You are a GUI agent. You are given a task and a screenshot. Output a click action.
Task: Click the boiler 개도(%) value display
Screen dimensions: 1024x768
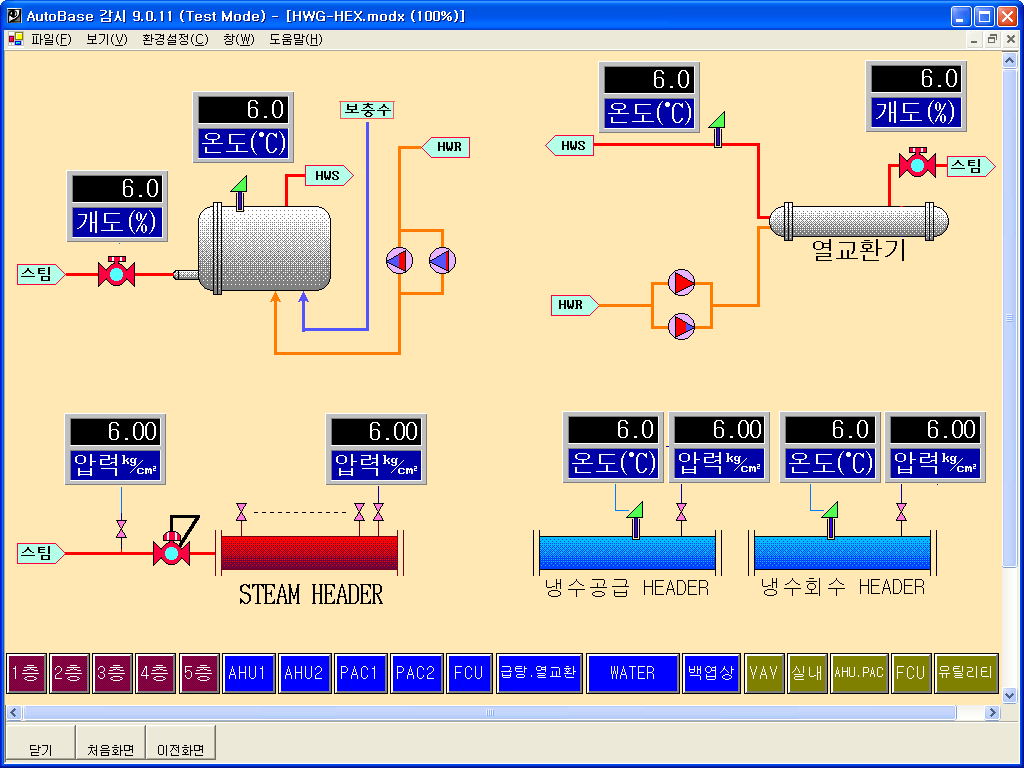(116, 188)
